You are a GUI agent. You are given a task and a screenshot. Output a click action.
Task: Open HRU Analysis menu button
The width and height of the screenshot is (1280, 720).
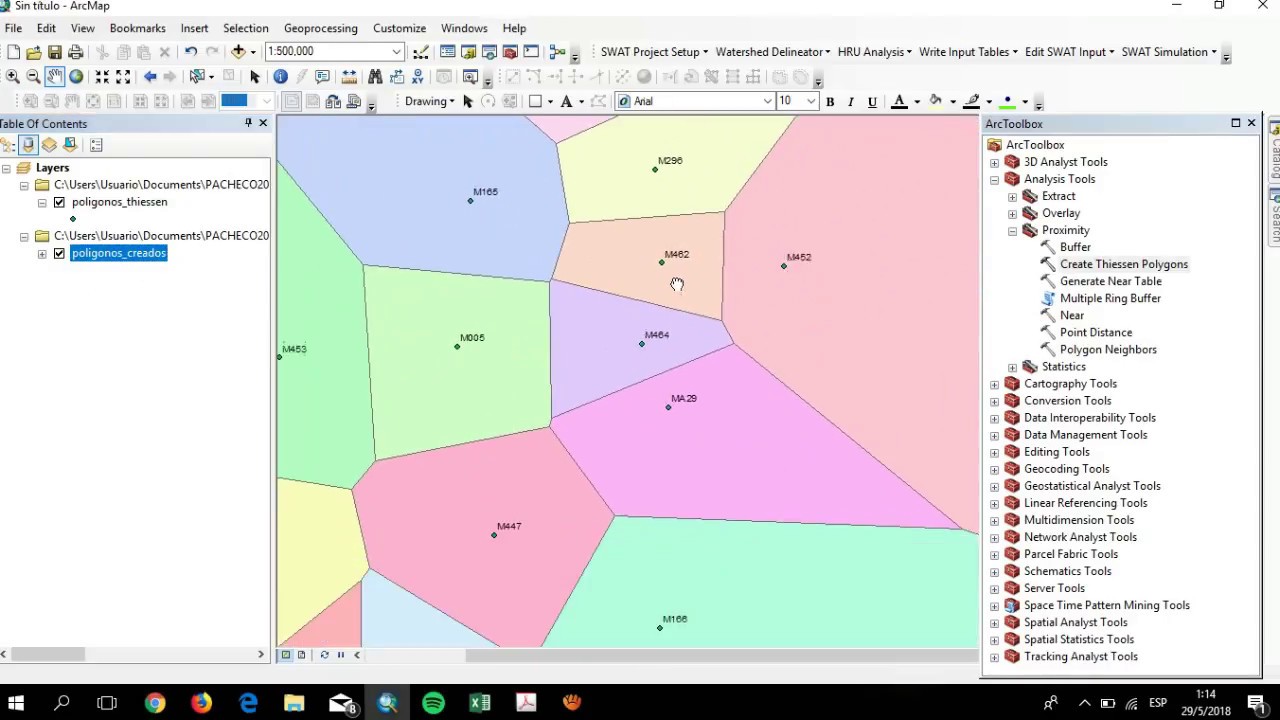click(x=876, y=52)
